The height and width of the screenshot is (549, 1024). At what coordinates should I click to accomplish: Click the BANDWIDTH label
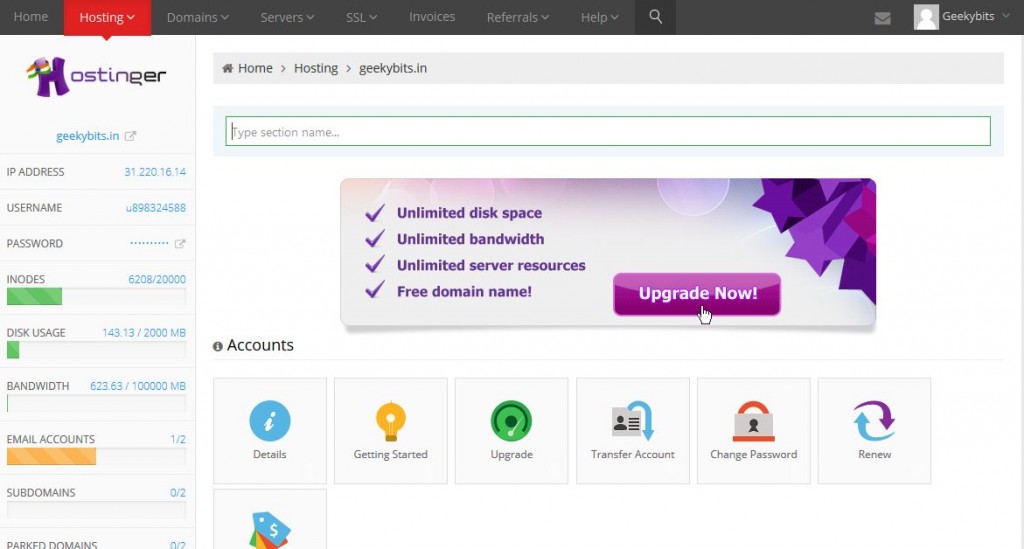point(38,386)
